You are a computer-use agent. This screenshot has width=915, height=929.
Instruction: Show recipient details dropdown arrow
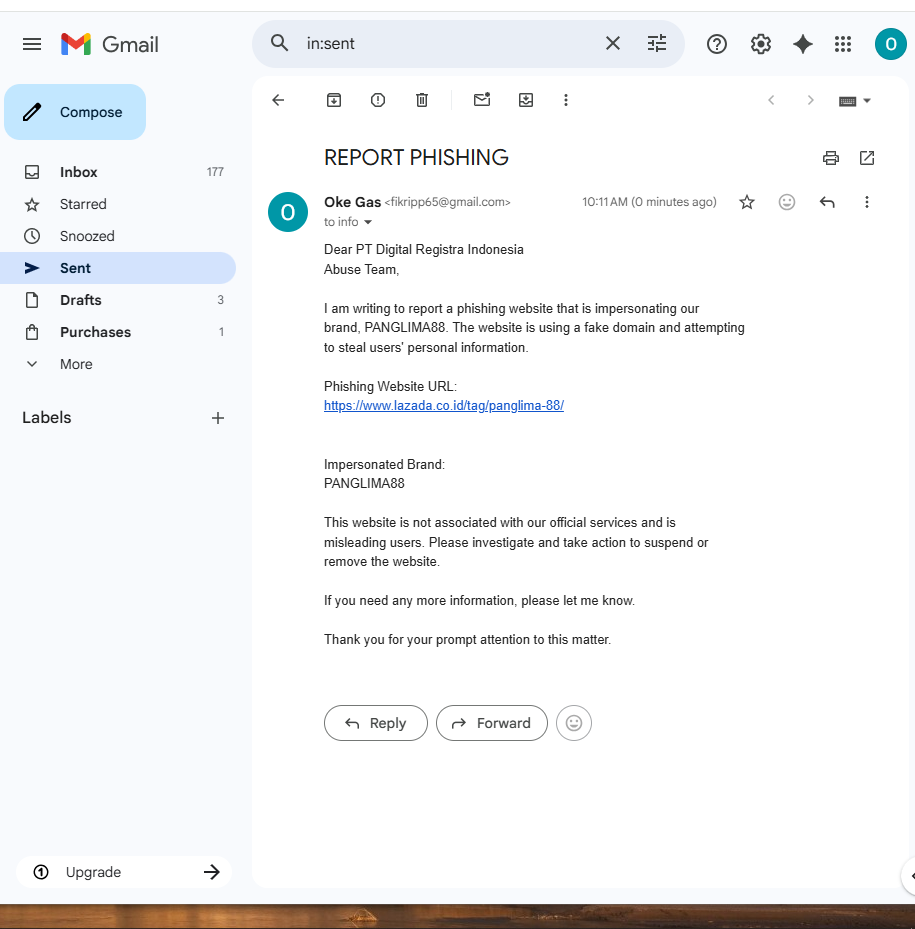[368, 222]
